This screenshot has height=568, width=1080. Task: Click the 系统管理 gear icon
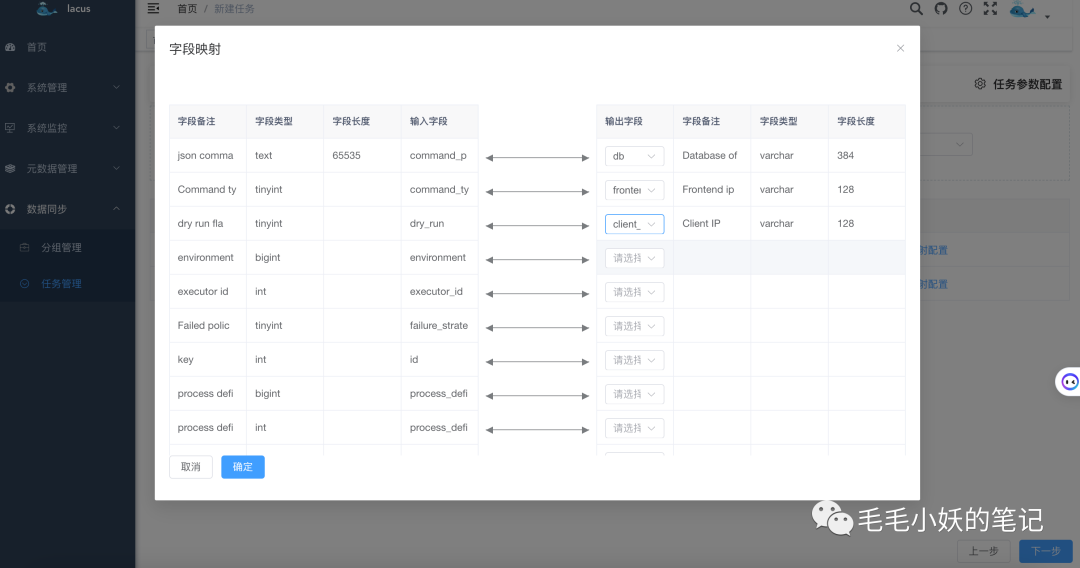tap(10, 87)
